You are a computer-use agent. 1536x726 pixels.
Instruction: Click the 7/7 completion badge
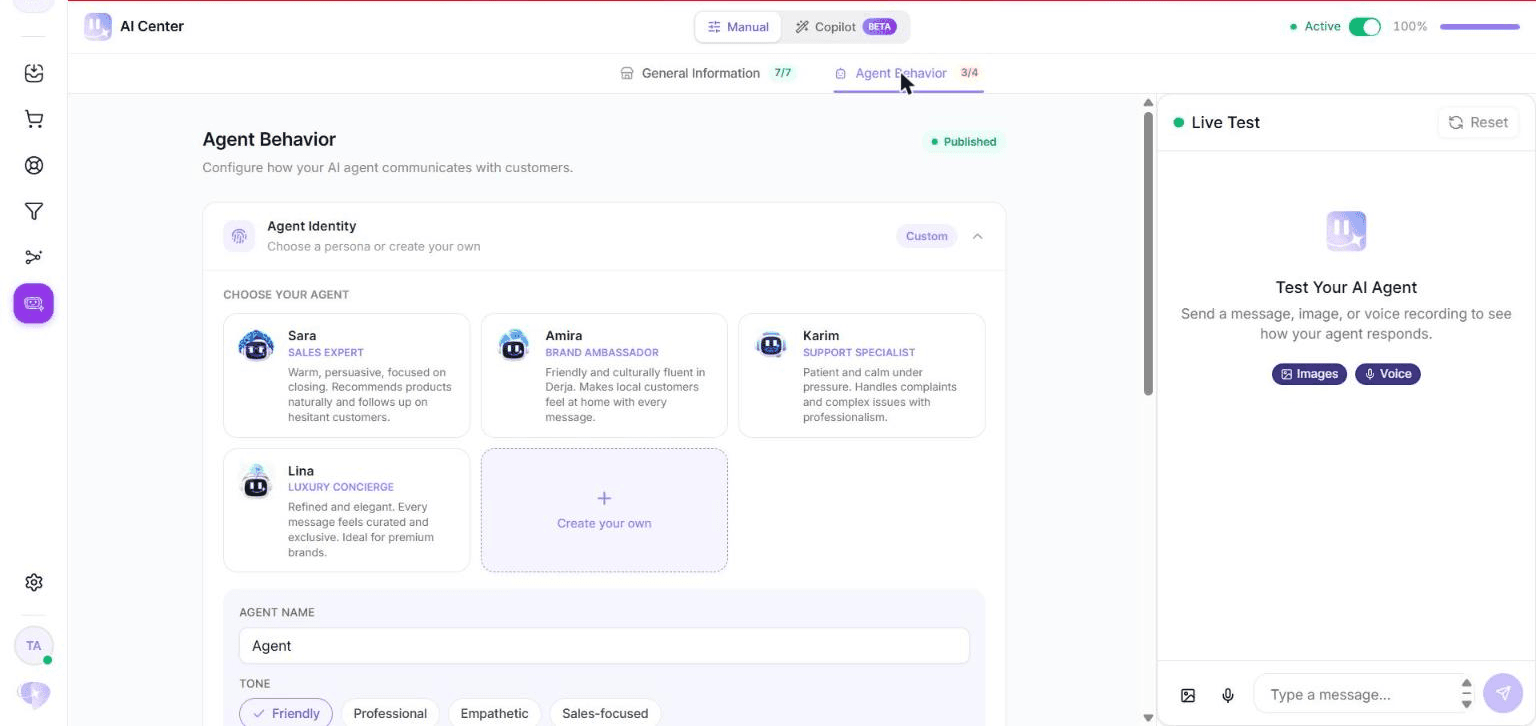(782, 73)
